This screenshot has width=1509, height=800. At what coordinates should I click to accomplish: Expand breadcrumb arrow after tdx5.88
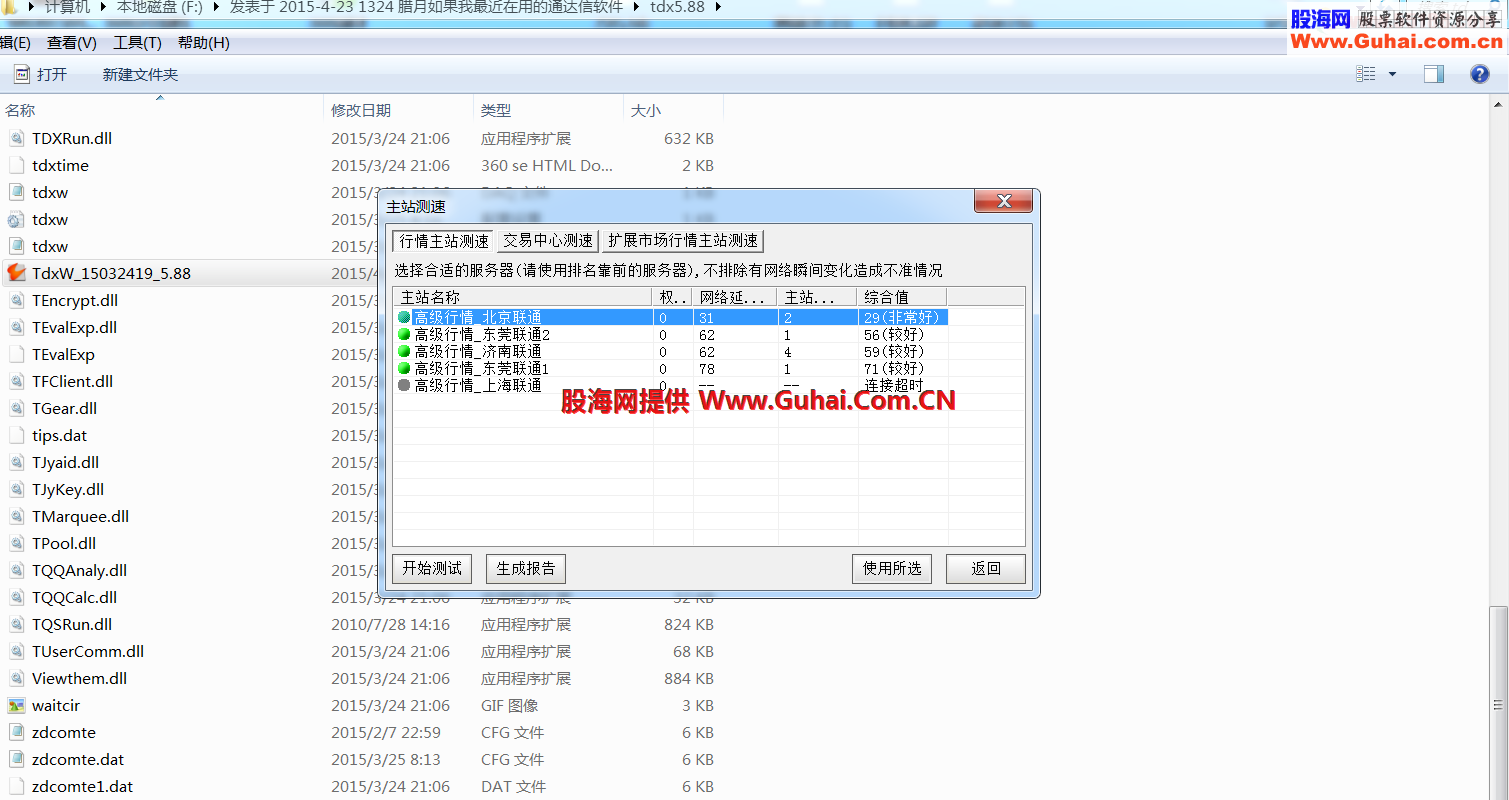[x=719, y=7]
